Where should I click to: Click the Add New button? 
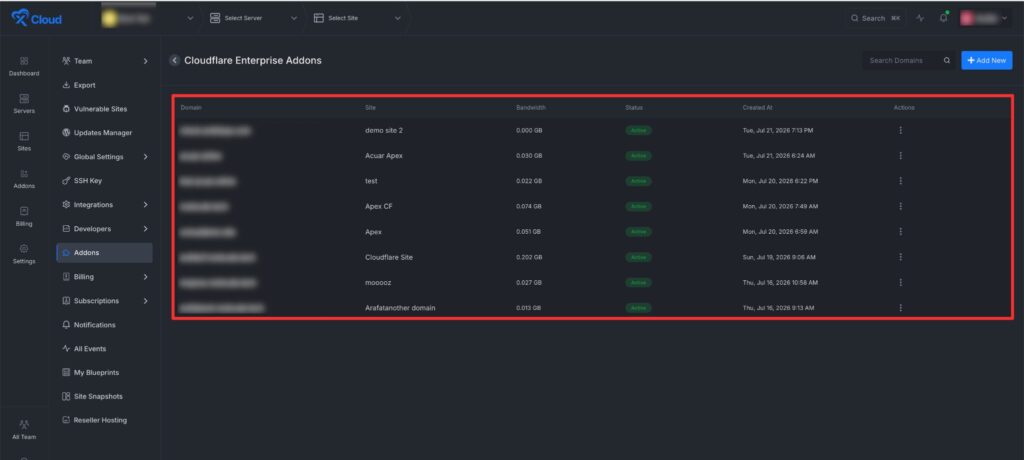[x=986, y=60]
